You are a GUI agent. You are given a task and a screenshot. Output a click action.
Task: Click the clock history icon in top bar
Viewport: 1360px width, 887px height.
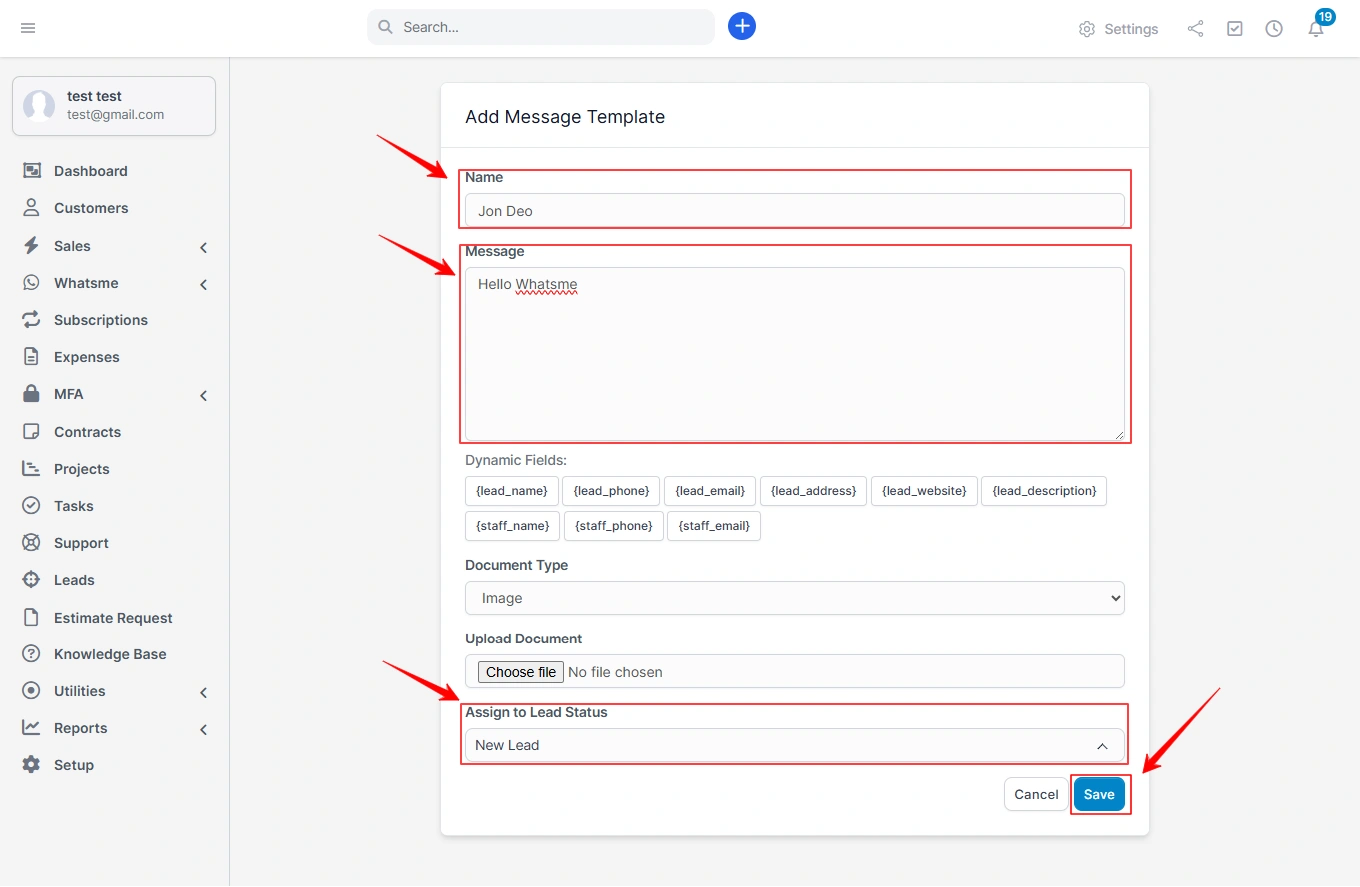1274,28
